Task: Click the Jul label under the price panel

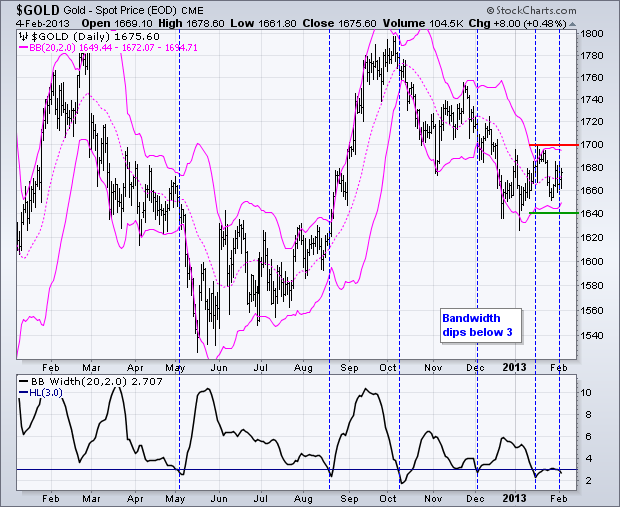Action: 261,368
